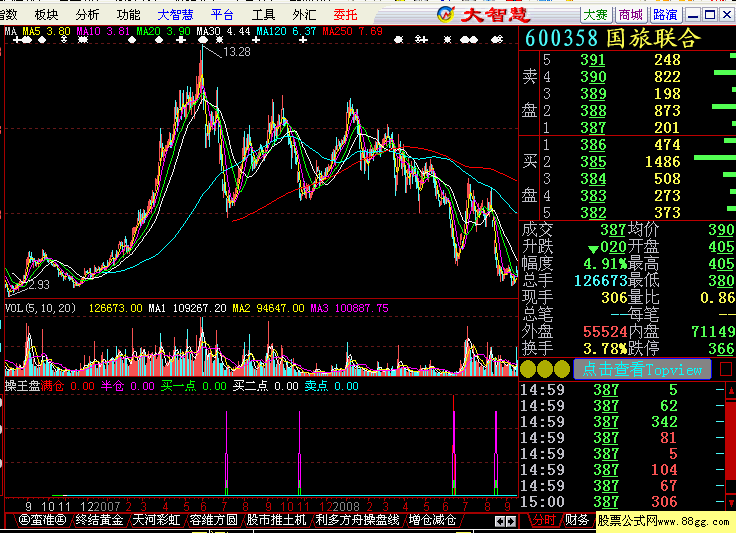Click the 点击查看Topview button
The width and height of the screenshot is (736, 533).
(642, 369)
